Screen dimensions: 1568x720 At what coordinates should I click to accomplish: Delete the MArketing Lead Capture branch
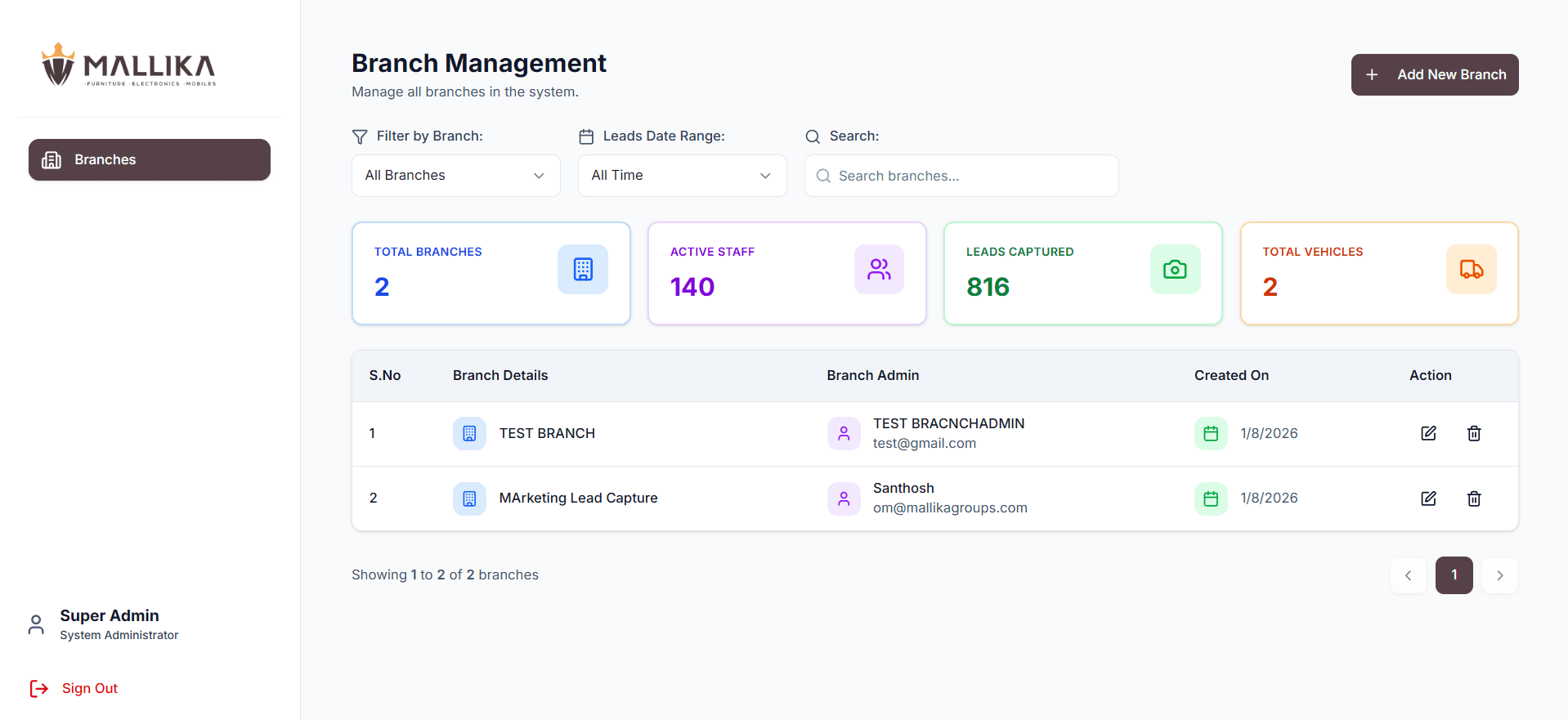(1473, 499)
